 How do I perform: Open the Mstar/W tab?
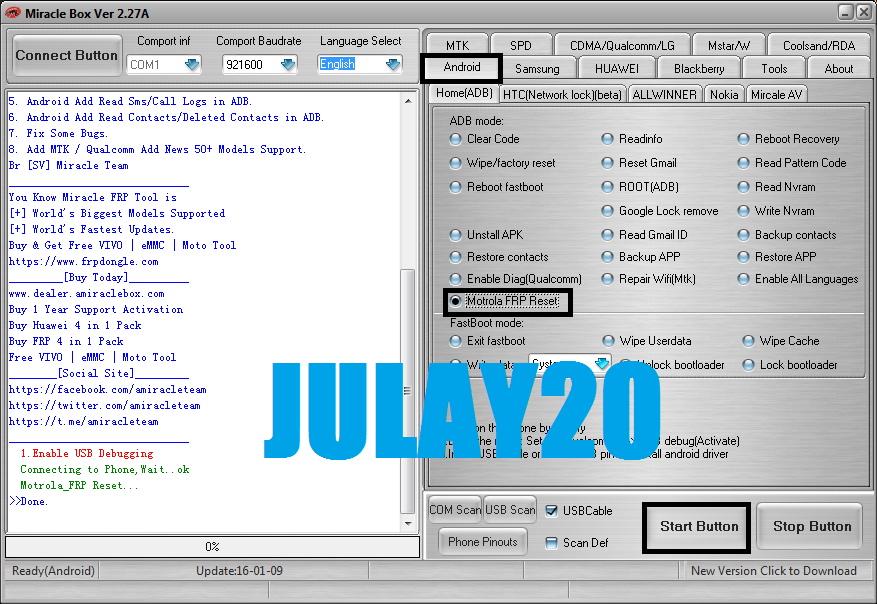pyautogui.click(x=729, y=45)
